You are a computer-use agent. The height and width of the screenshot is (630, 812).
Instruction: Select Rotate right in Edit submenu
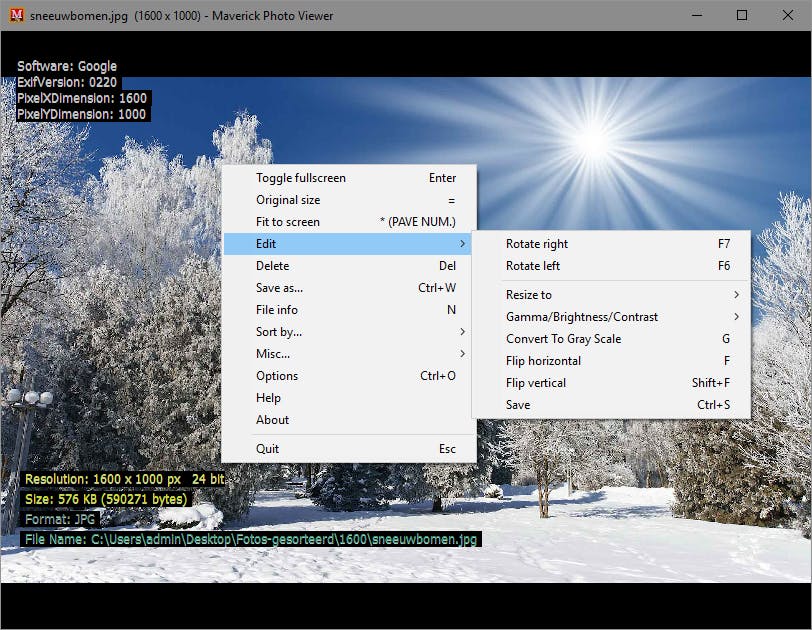611,244
